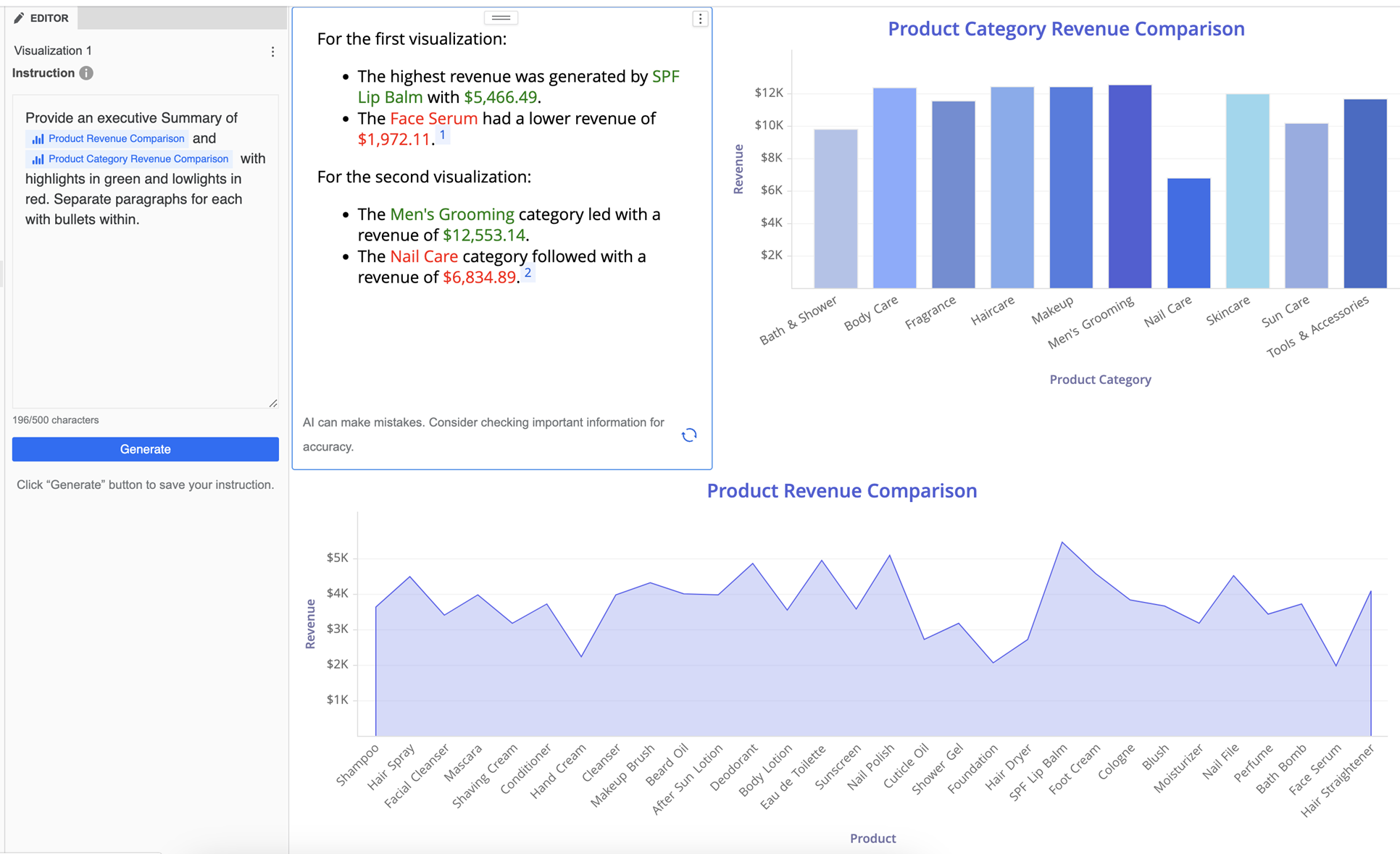Click the Nail Care bar in chart
The image size is (1400, 854).
tap(1188, 233)
